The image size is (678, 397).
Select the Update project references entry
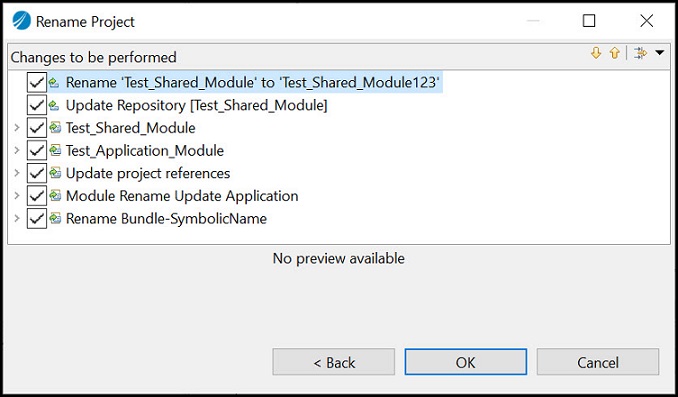click(148, 173)
